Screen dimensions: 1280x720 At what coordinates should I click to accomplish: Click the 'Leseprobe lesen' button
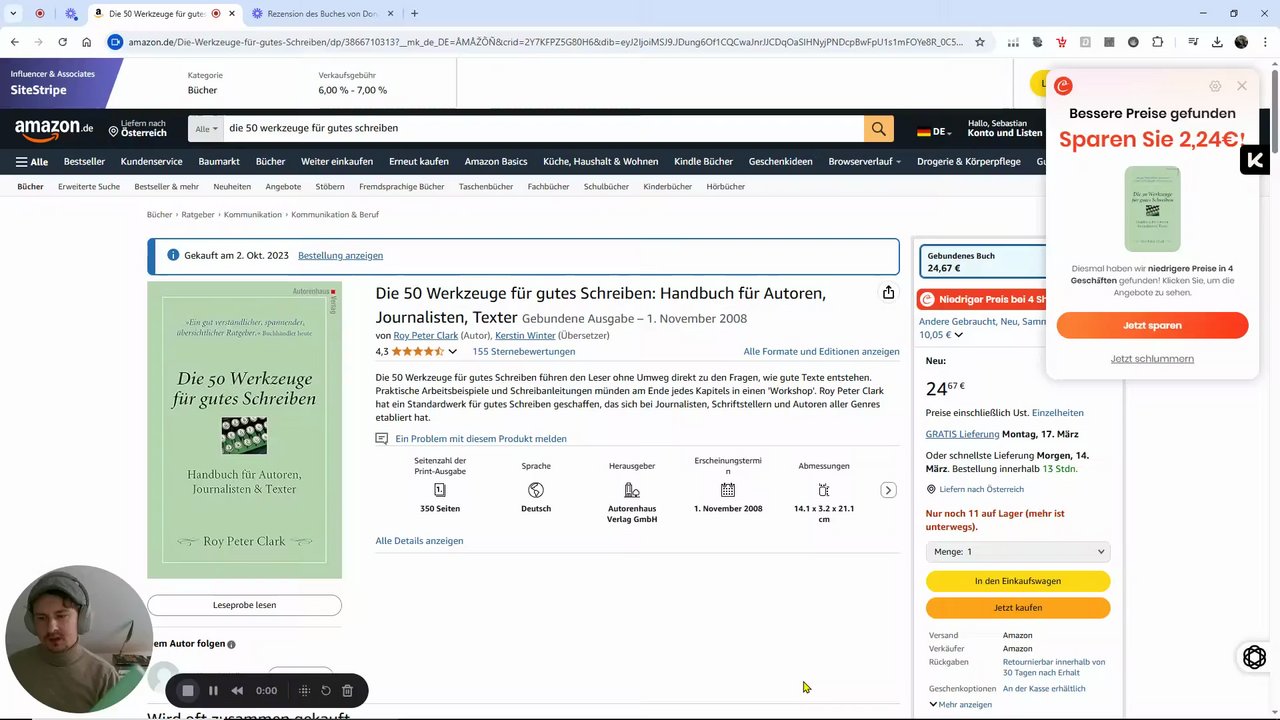[x=244, y=605]
